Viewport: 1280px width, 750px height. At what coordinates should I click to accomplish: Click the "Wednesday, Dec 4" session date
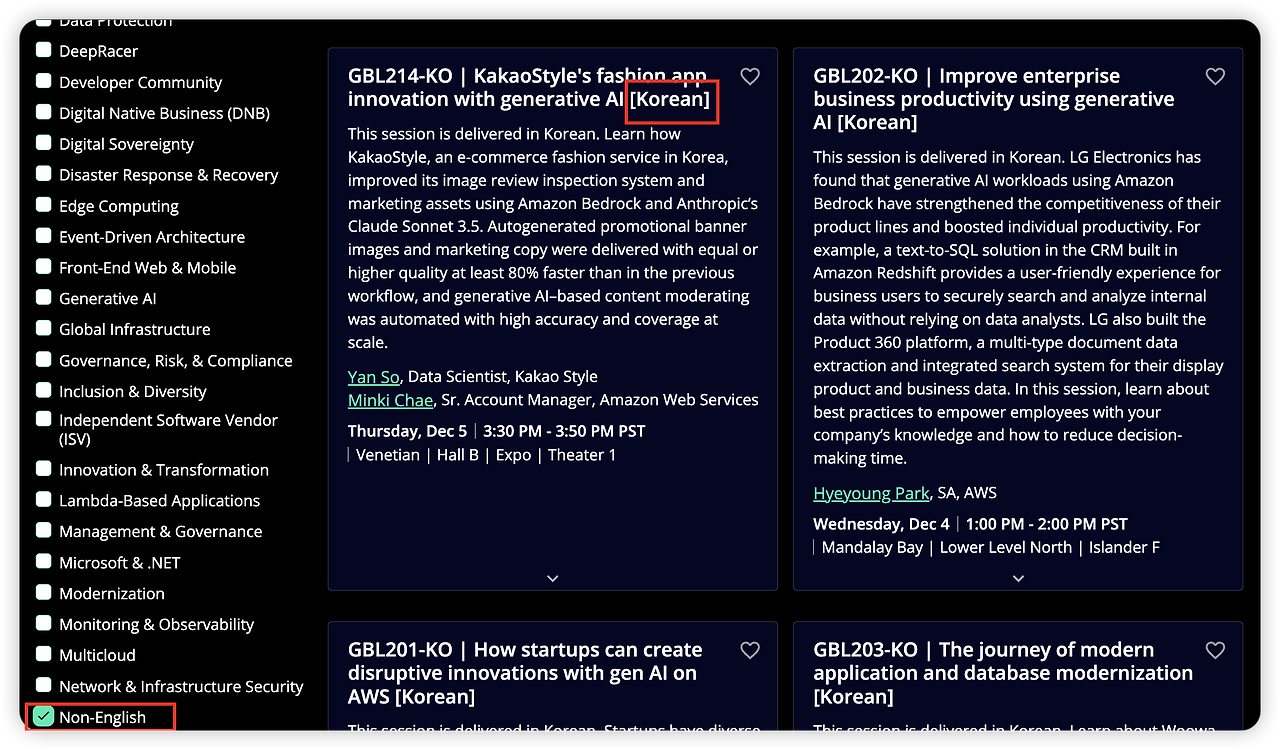tap(881, 524)
